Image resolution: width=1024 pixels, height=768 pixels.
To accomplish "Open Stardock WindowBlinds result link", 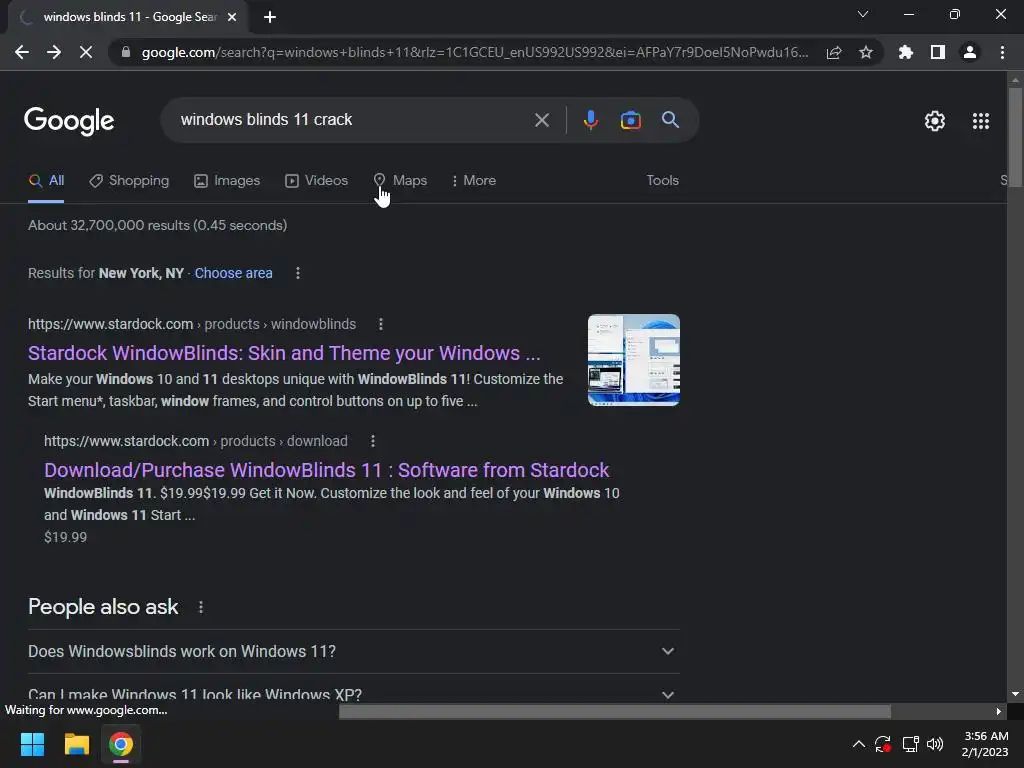I will pos(284,353).
